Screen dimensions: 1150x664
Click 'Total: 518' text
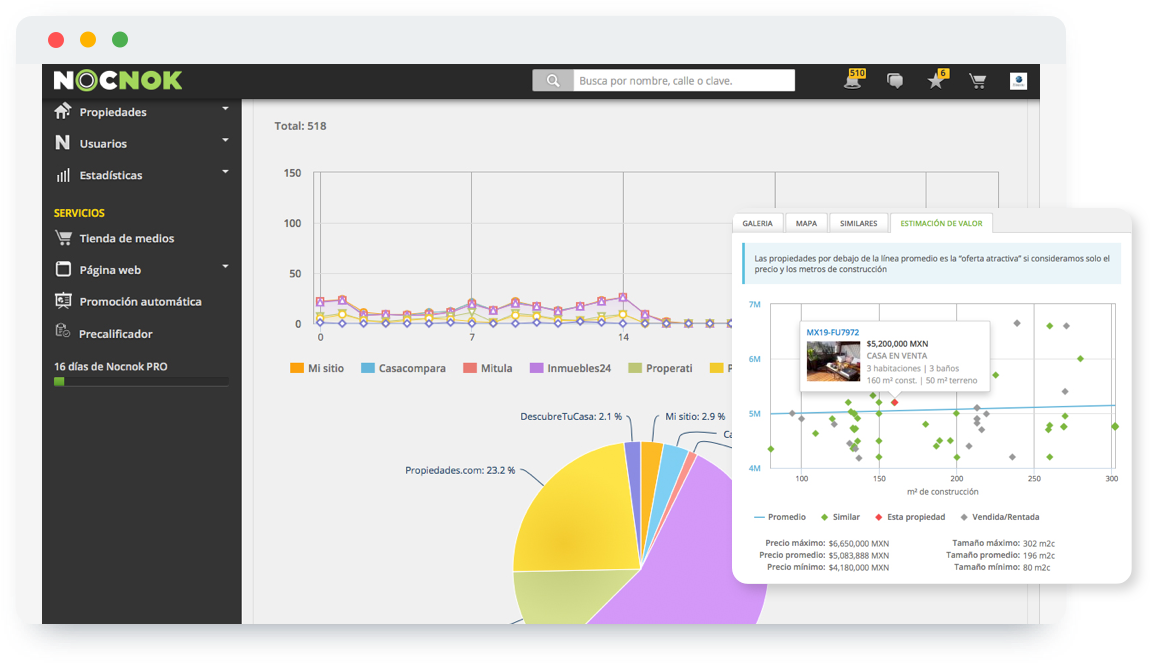[300, 126]
